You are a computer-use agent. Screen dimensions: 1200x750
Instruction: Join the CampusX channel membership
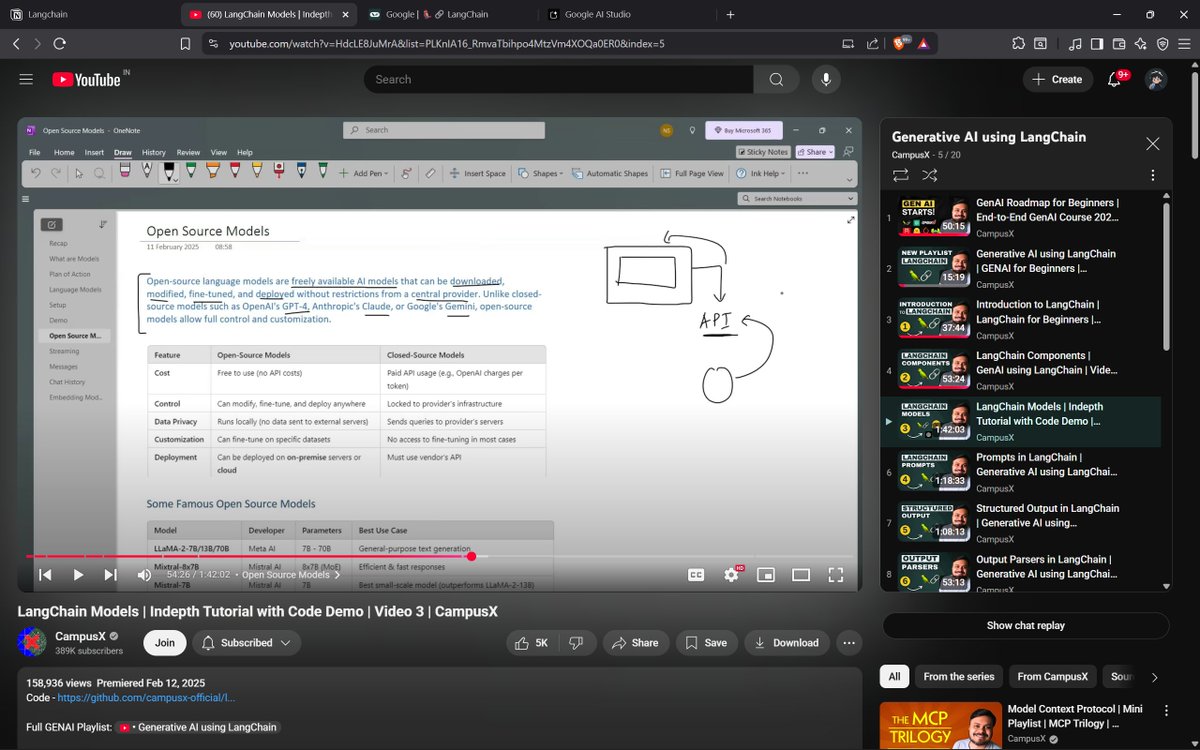coord(164,643)
